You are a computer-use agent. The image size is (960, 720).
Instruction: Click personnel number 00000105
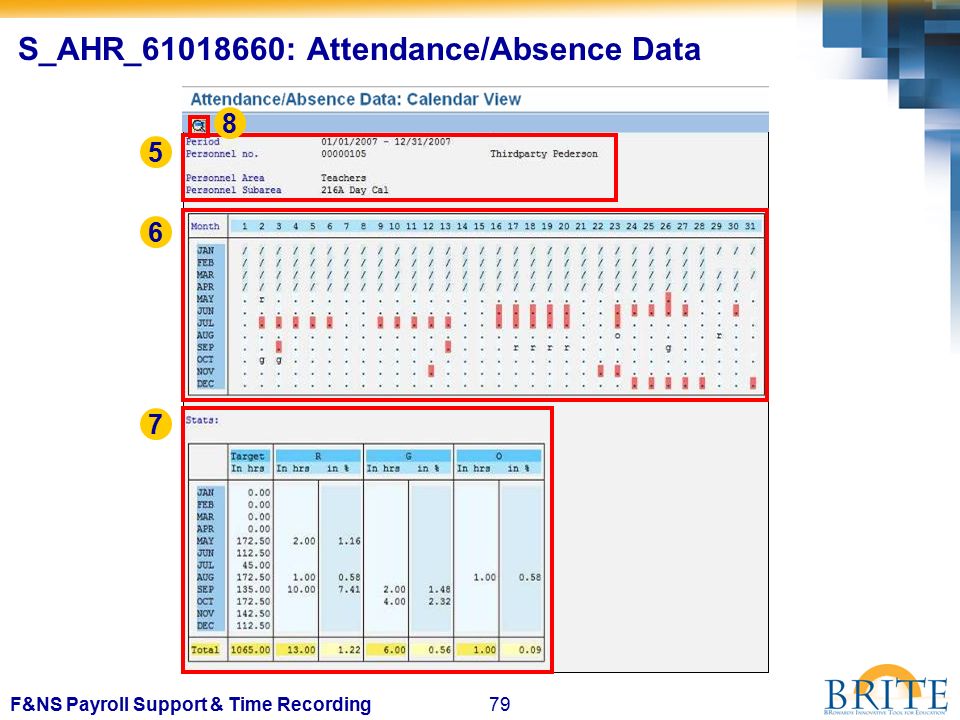click(x=343, y=154)
